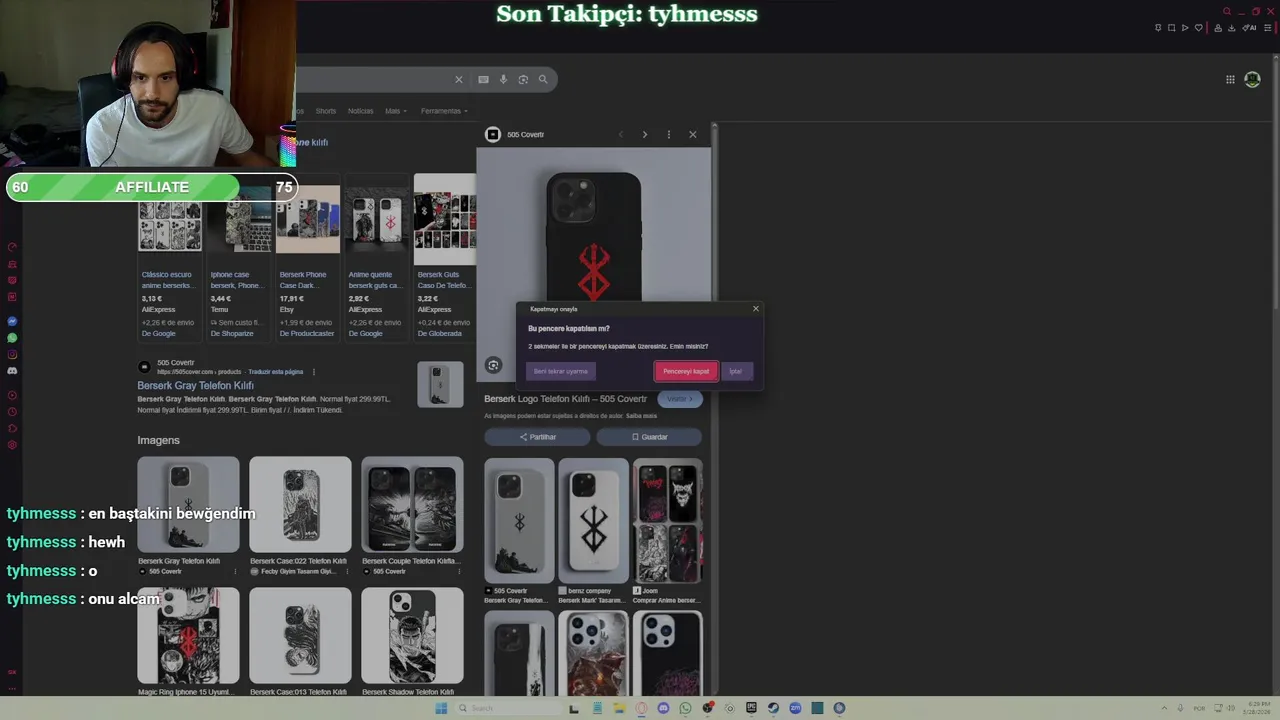Open the Joom related image in preview

coord(668,521)
